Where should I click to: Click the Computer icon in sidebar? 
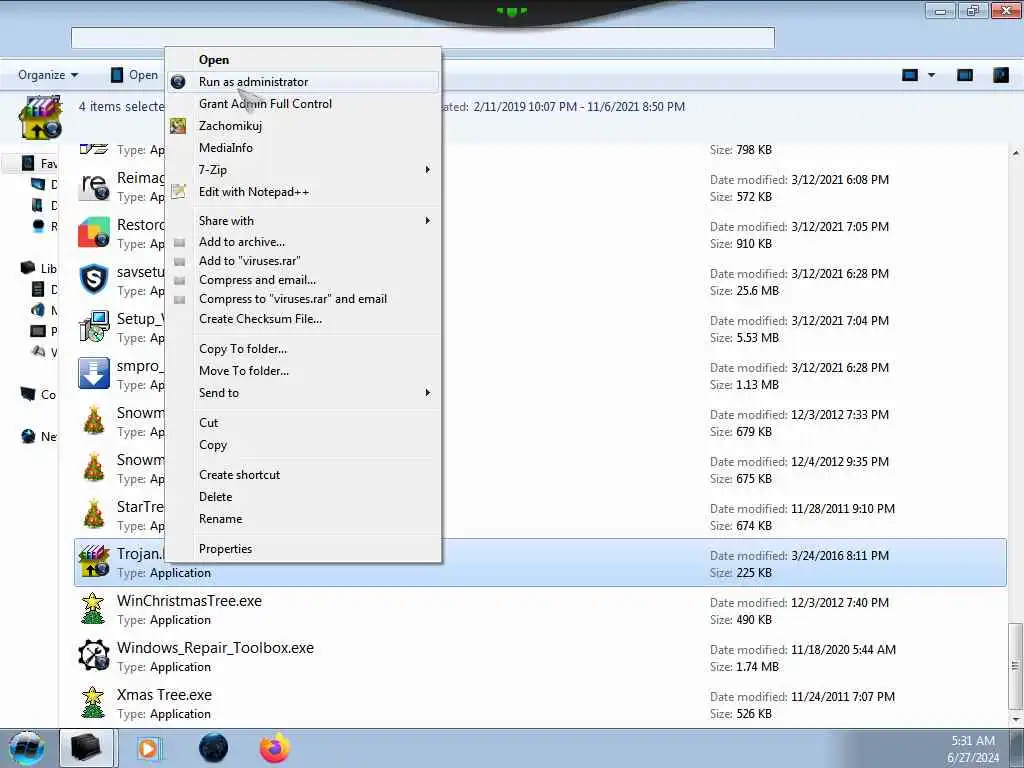[27, 394]
